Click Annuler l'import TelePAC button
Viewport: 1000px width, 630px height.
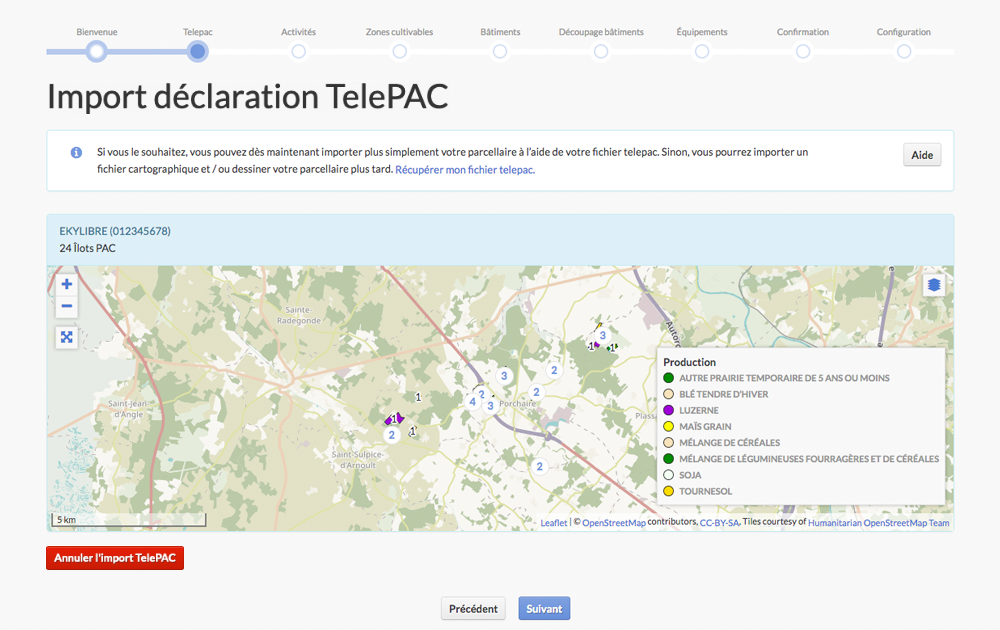(x=115, y=558)
